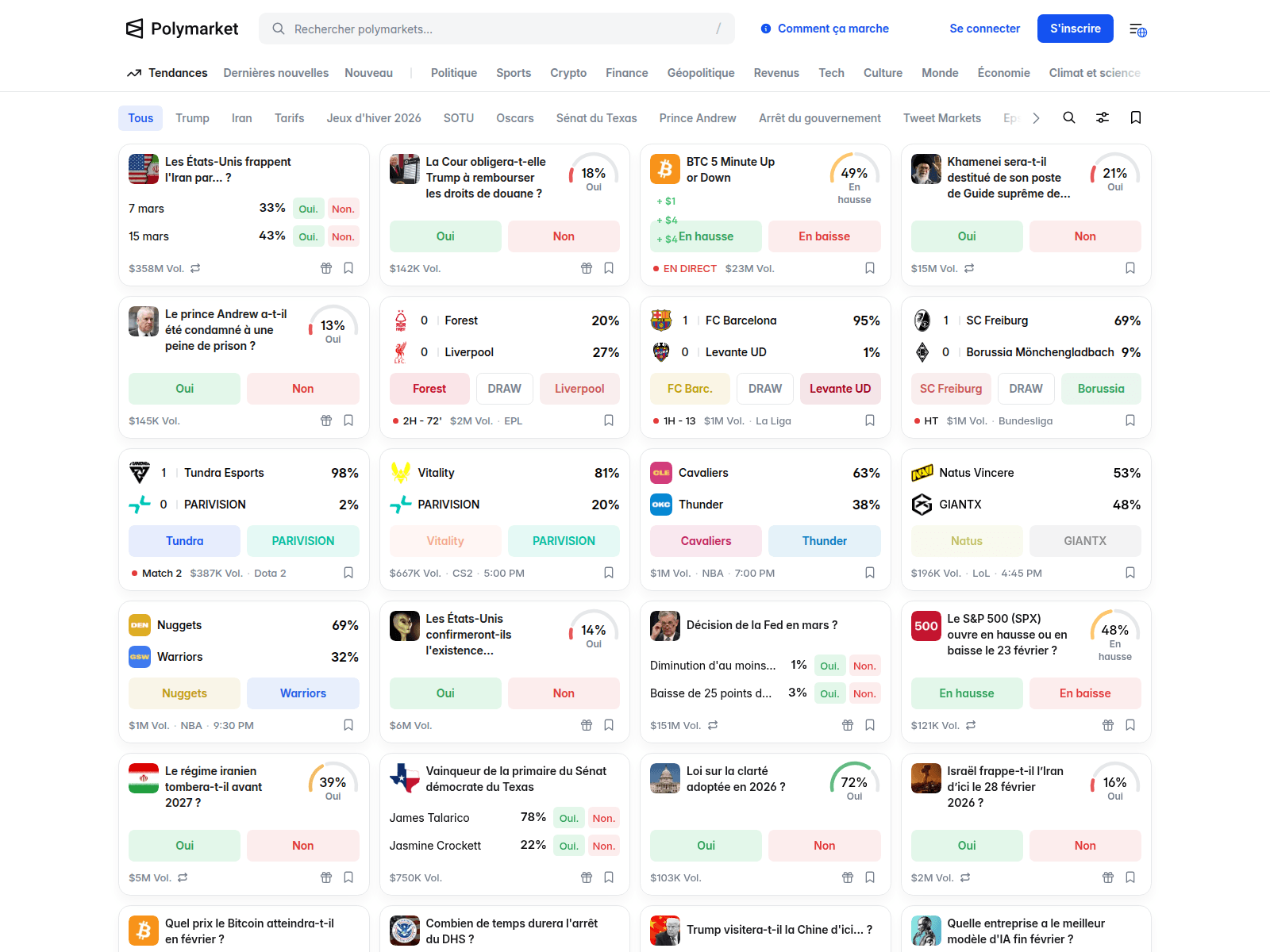Select the Tendances tab
The width and height of the screenshot is (1270, 952).
pyautogui.click(x=167, y=73)
